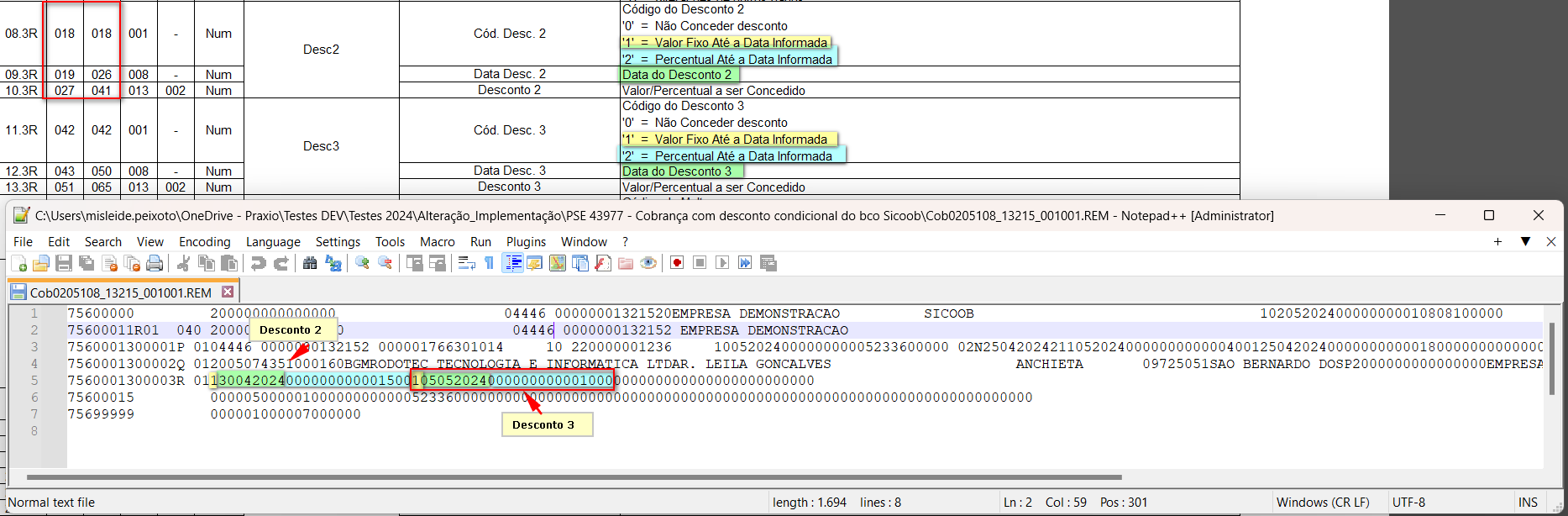Open the Folder as Workspace icon

pyautogui.click(x=626, y=264)
